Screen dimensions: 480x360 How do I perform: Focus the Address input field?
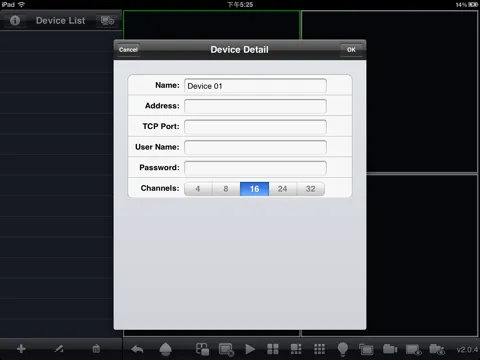pos(255,106)
